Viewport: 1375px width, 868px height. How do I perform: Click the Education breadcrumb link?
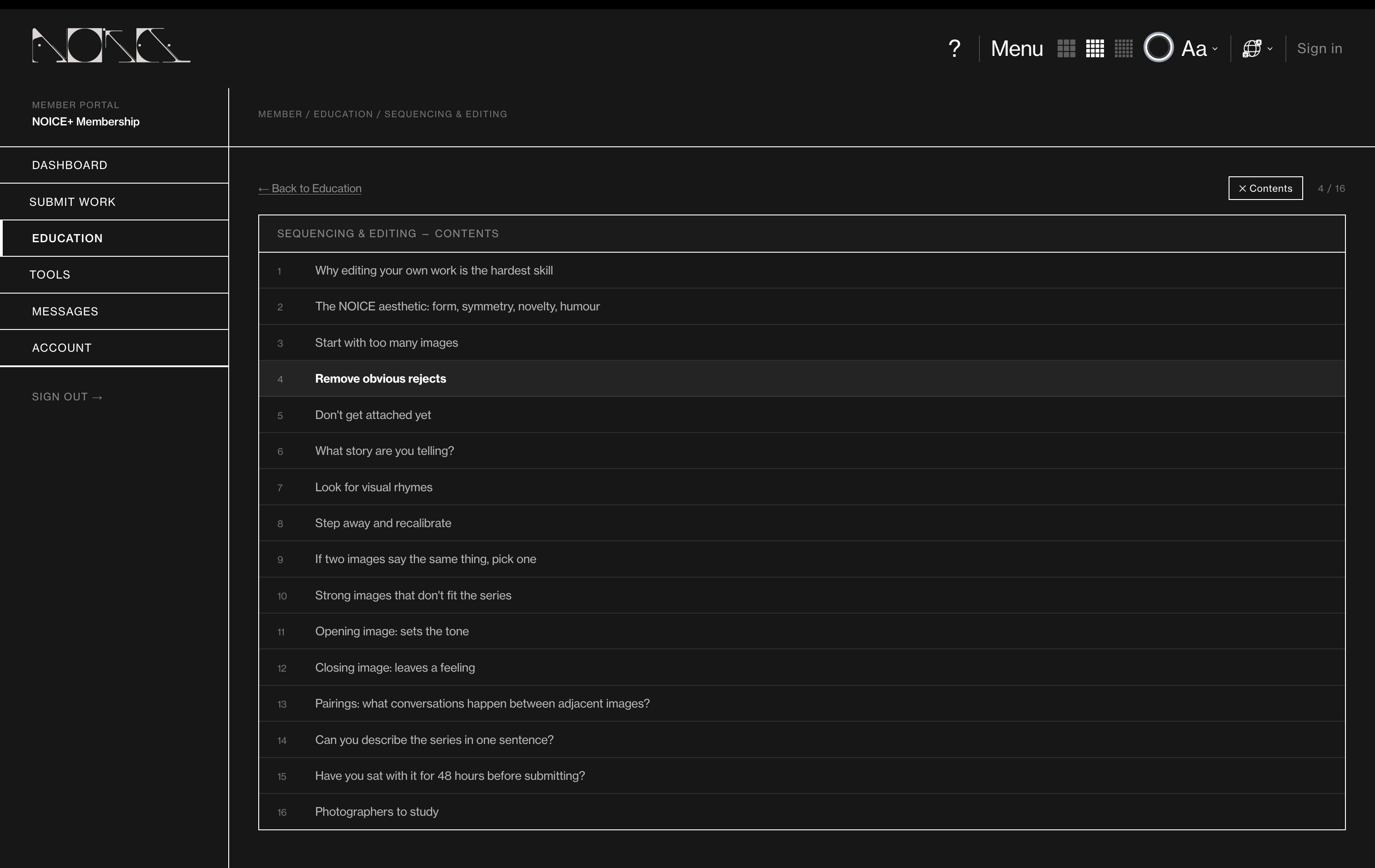coord(342,114)
